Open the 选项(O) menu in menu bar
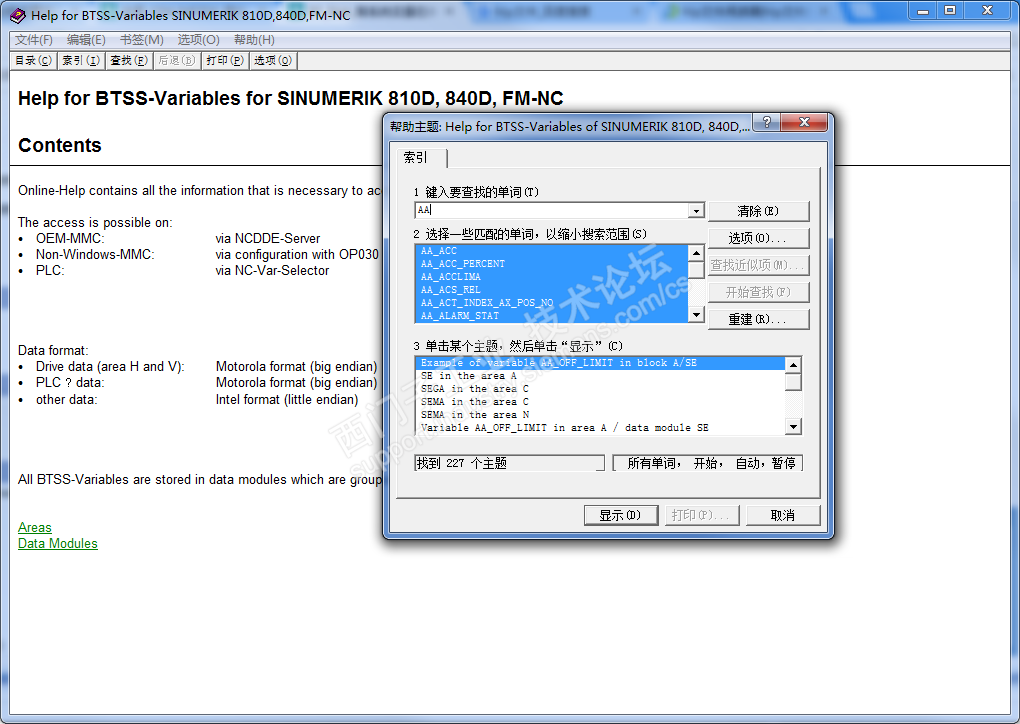Image resolution: width=1020 pixels, height=724 pixels. tap(198, 40)
